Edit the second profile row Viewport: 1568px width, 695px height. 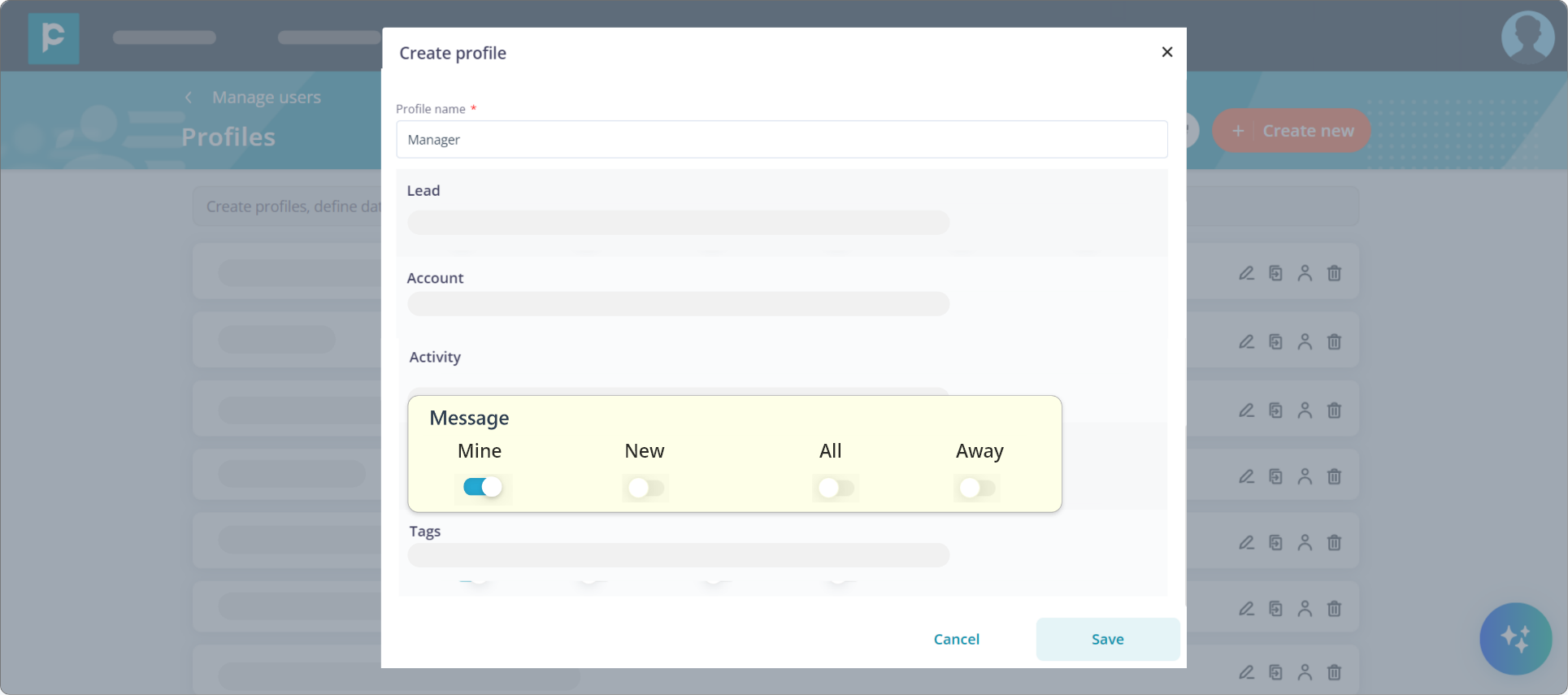point(1246,341)
